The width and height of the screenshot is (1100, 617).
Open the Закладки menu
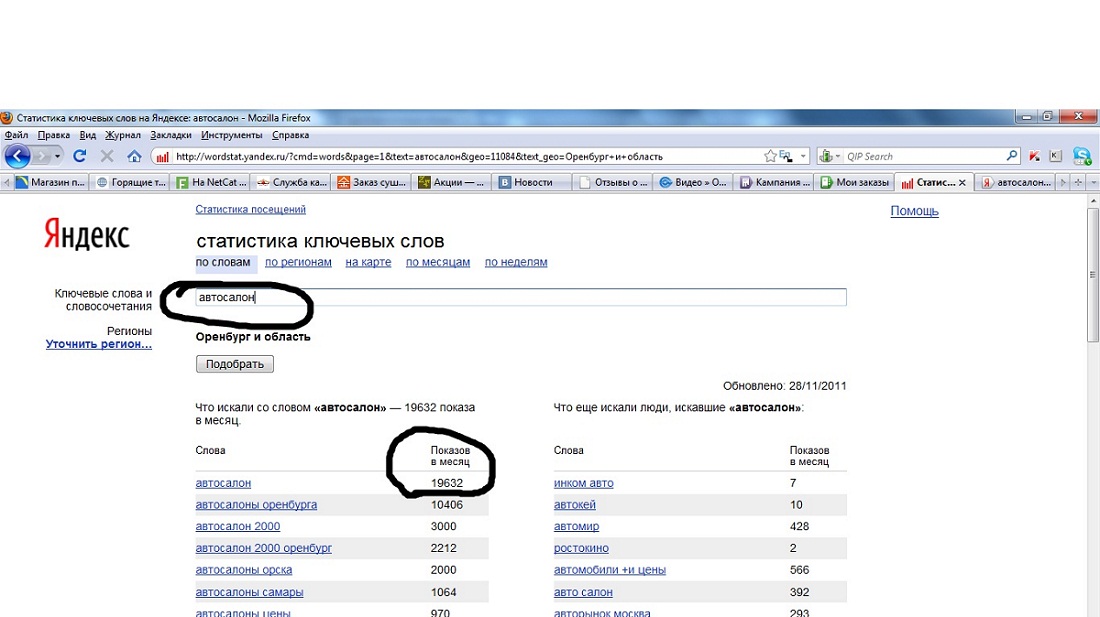tap(170, 135)
